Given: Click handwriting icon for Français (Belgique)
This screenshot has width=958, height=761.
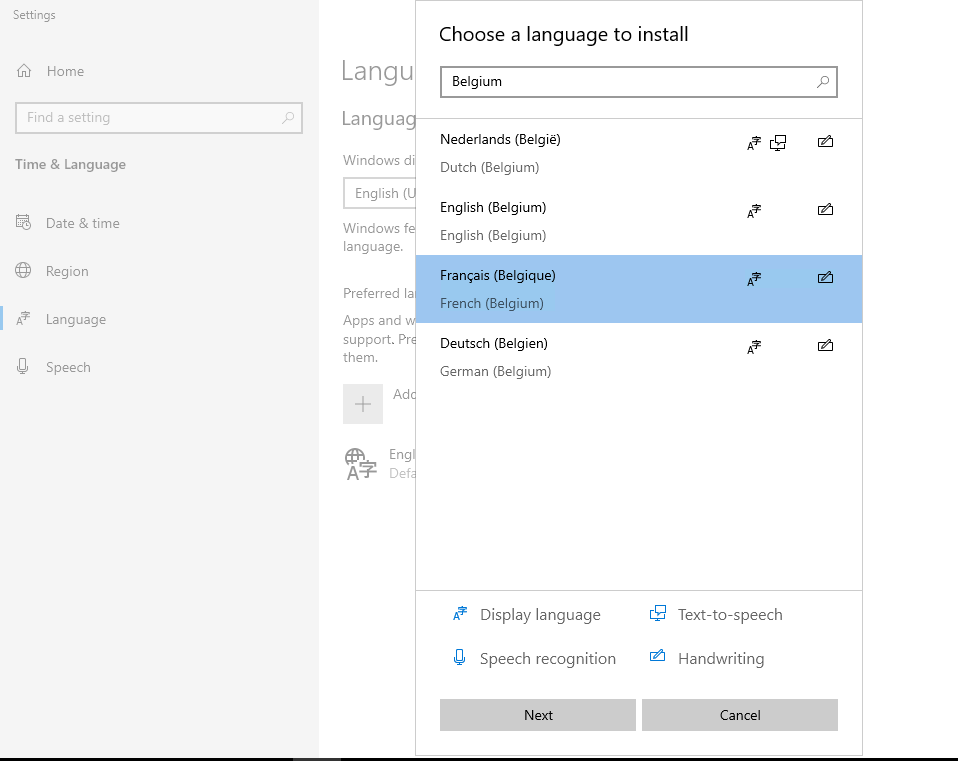Looking at the screenshot, I should (825, 278).
